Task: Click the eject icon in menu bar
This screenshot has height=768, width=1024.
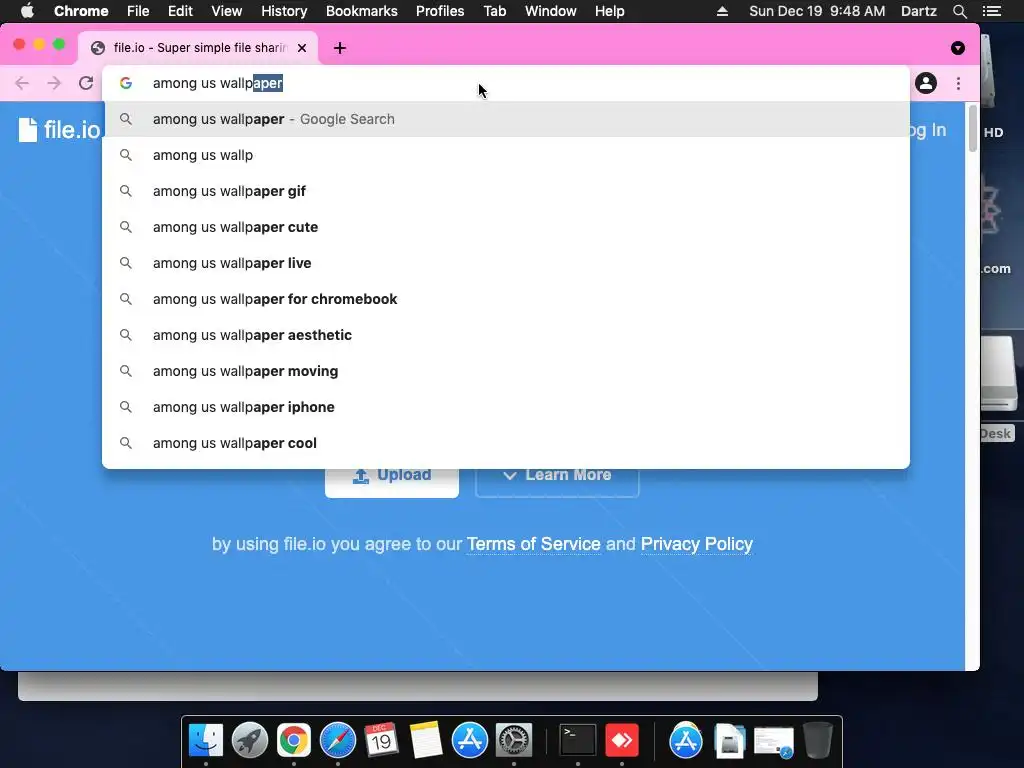Action: tap(722, 11)
